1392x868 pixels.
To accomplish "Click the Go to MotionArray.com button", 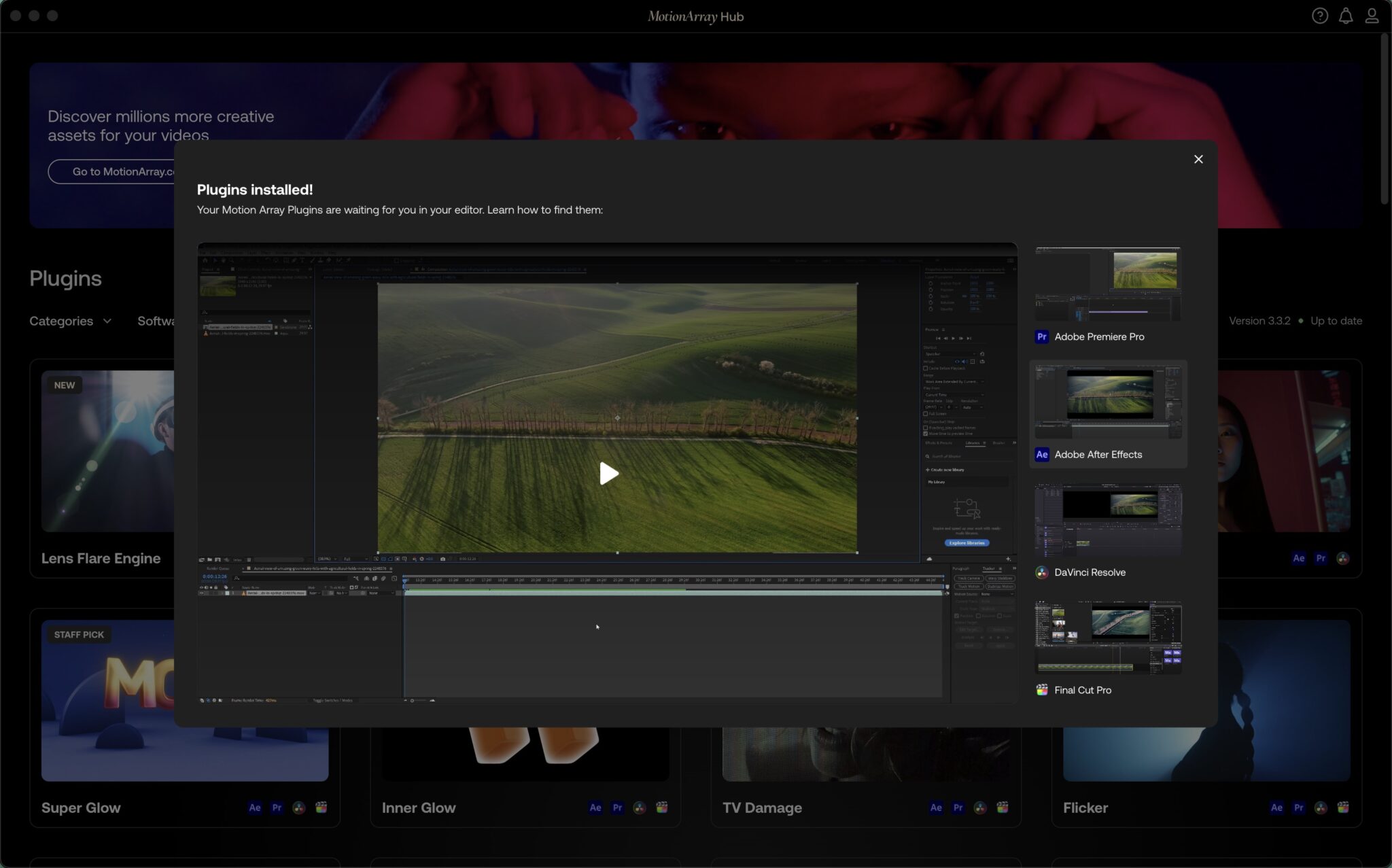I will click(112, 171).
